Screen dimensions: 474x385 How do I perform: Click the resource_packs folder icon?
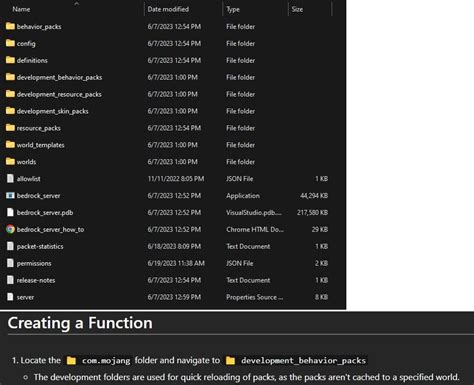pos(10,128)
